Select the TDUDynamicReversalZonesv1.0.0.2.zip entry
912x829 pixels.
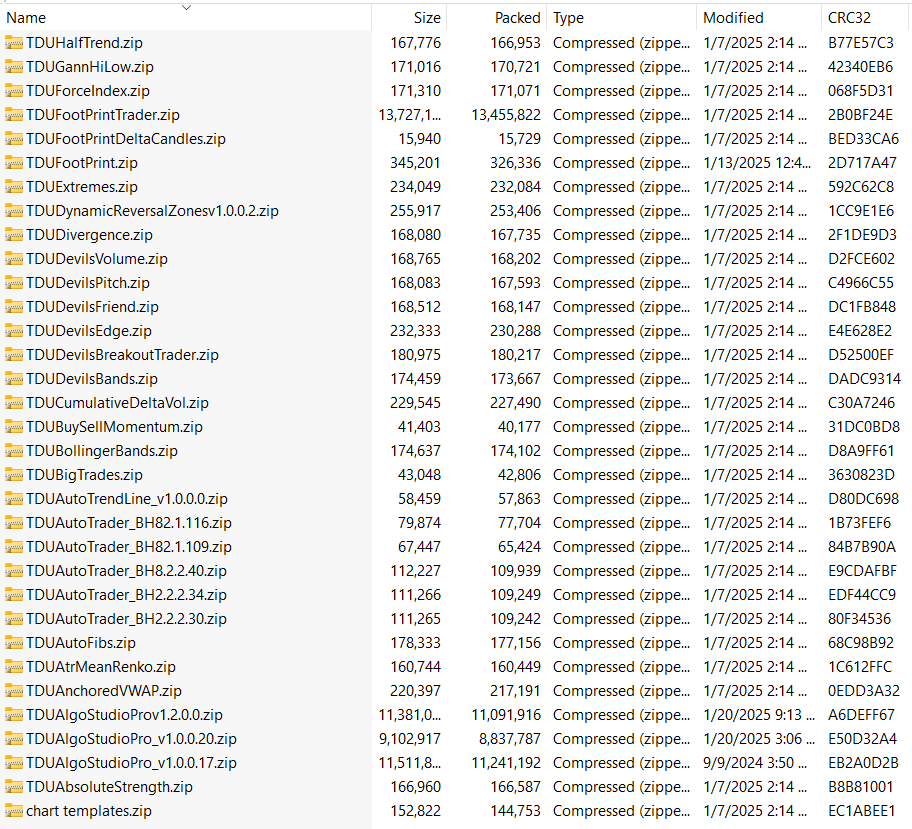152,211
